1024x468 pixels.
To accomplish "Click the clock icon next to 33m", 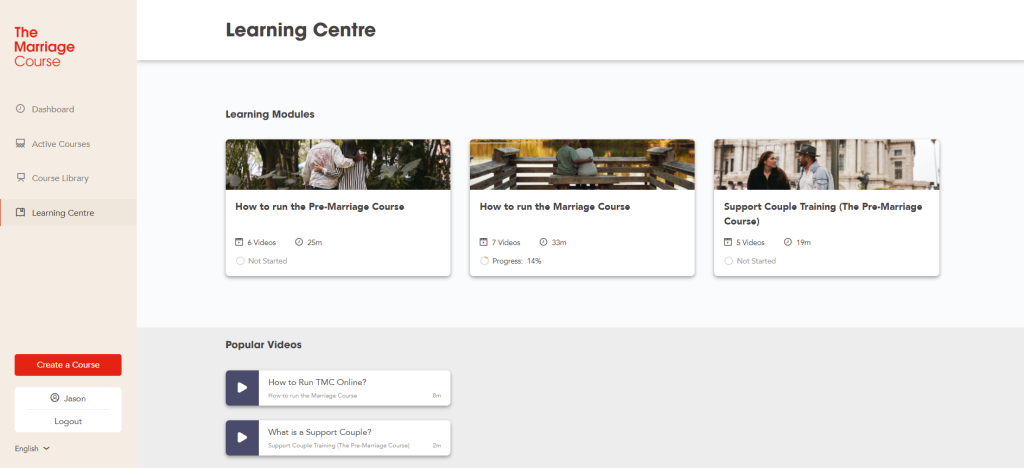I will 543,242.
